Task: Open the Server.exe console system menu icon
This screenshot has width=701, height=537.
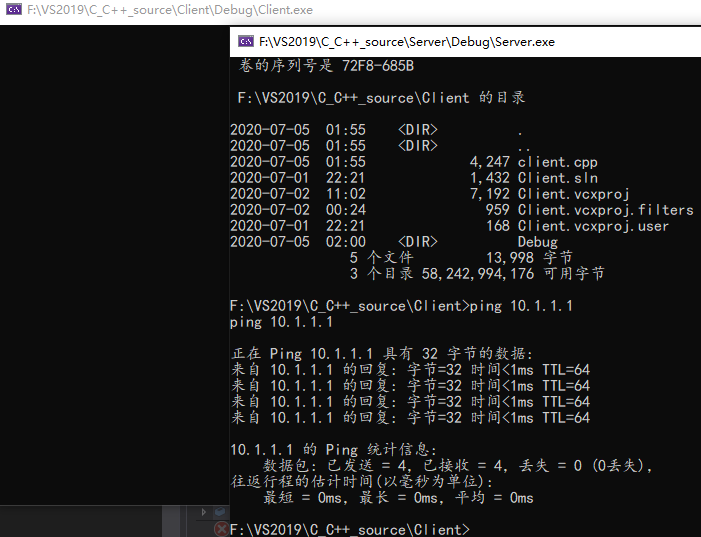Action: pyautogui.click(x=246, y=42)
